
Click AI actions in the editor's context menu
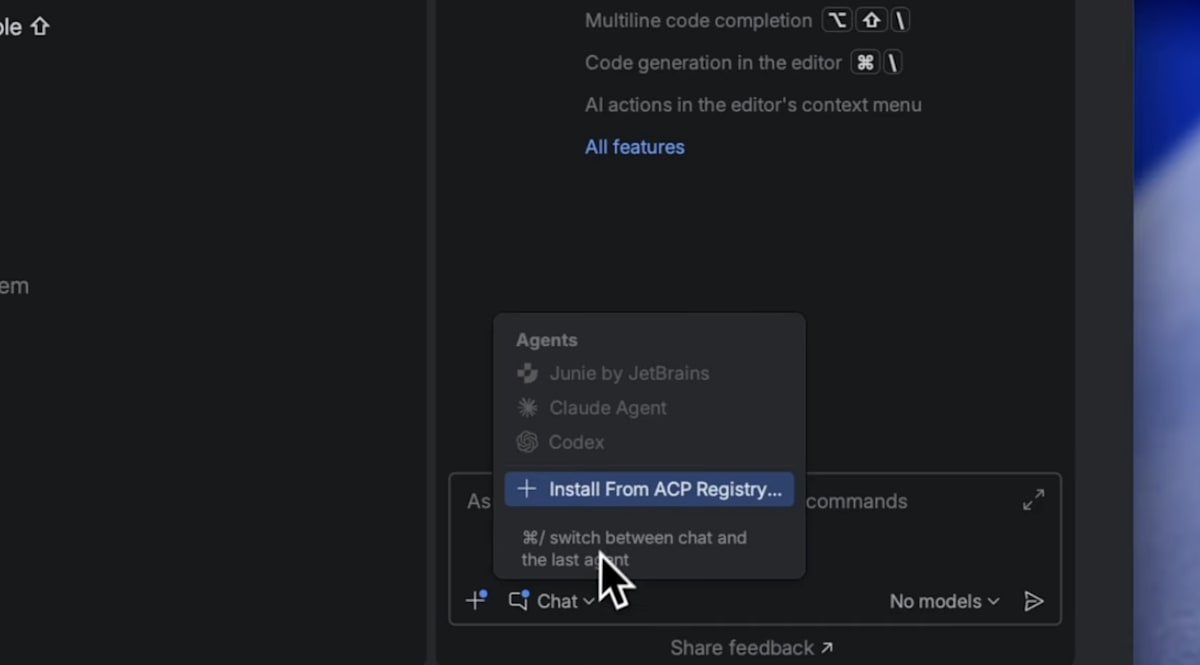click(x=753, y=104)
